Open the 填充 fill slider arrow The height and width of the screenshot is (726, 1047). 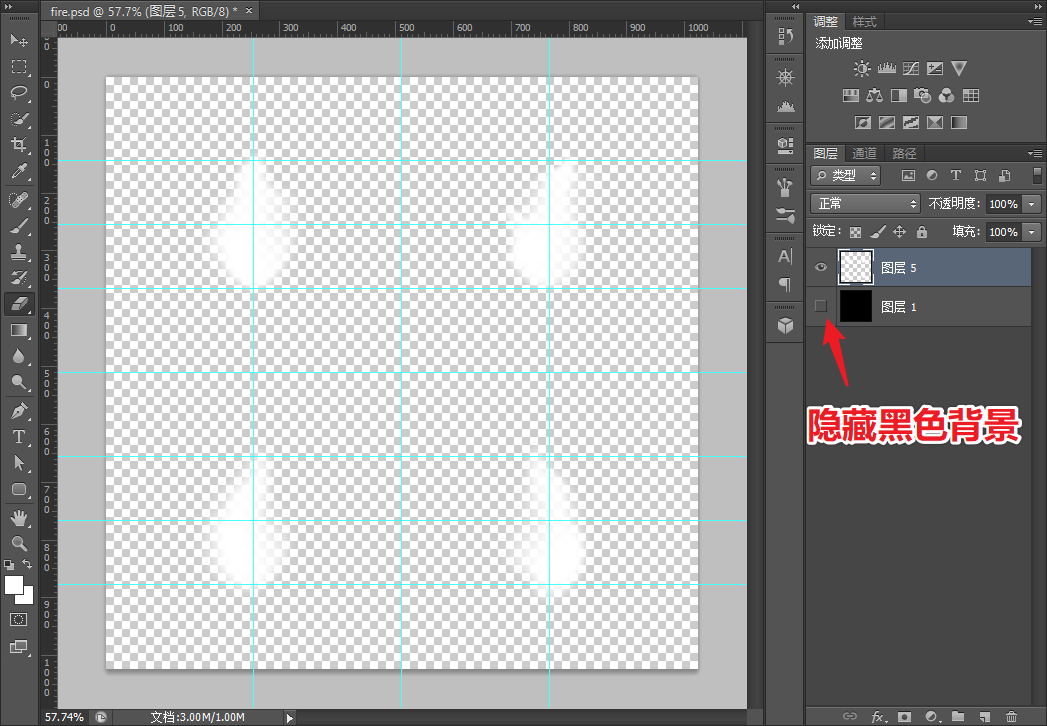(1032, 232)
